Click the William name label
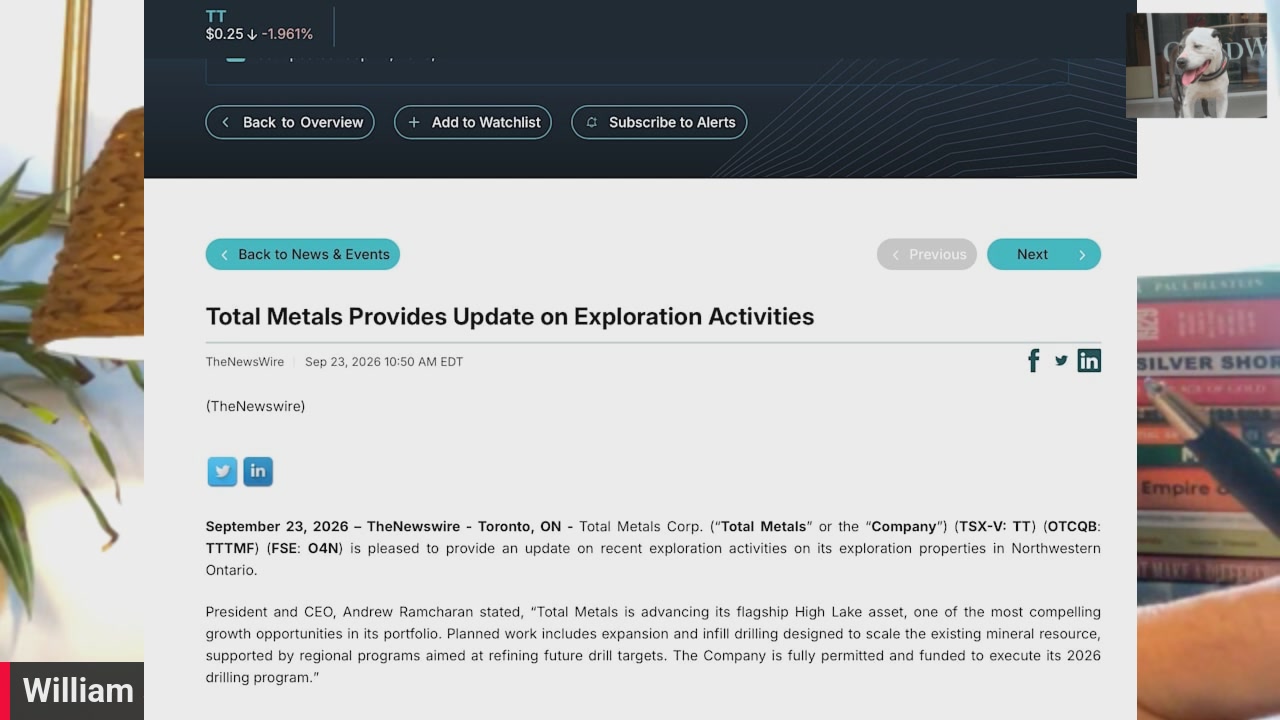The width and height of the screenshot is (1280, 720). pos(78,691)
